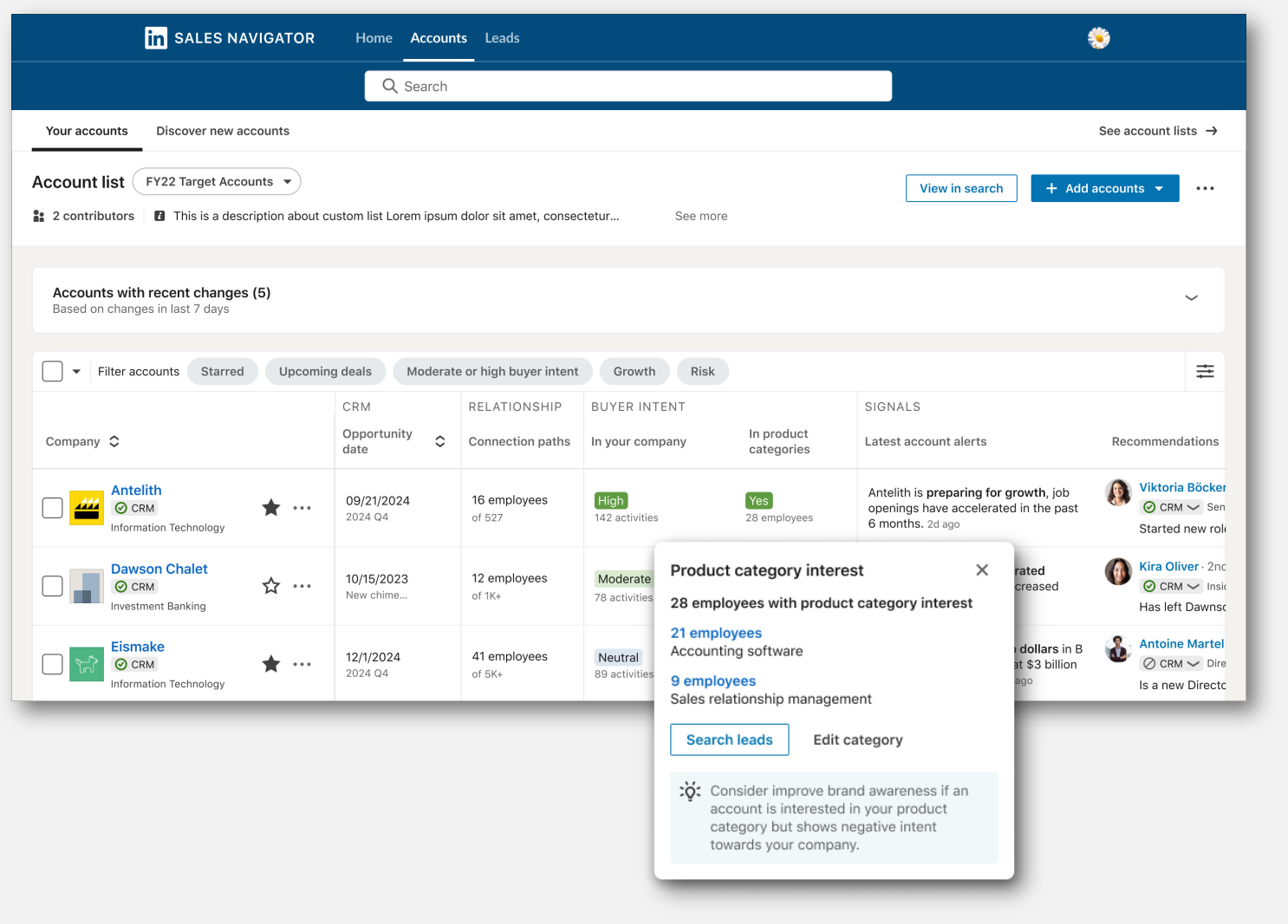Open the Eismake account link
This screenshot has height=924, width=1288.
[x=138, y=647]
